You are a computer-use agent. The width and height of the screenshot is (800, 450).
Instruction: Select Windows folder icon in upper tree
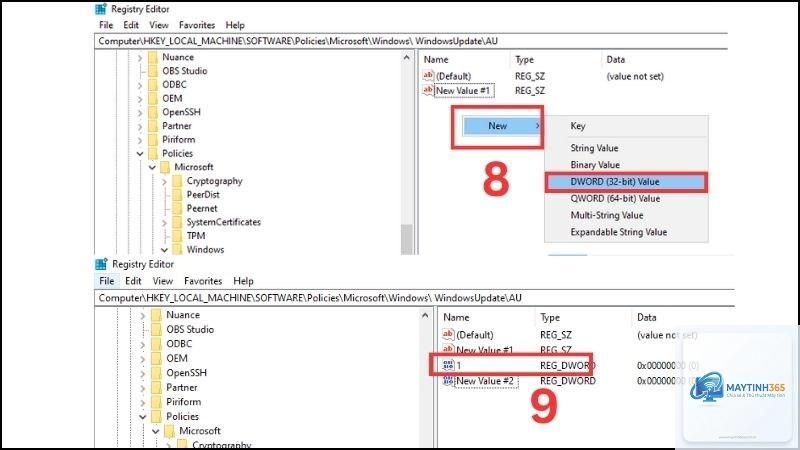177,250
